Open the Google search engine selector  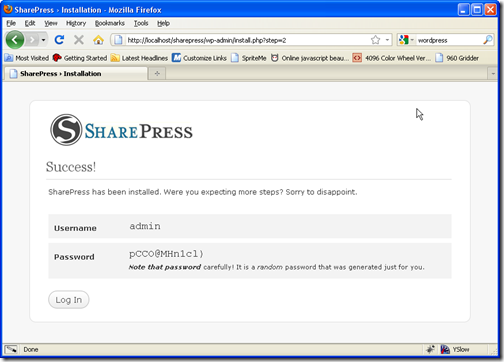[x=406, y=40]
